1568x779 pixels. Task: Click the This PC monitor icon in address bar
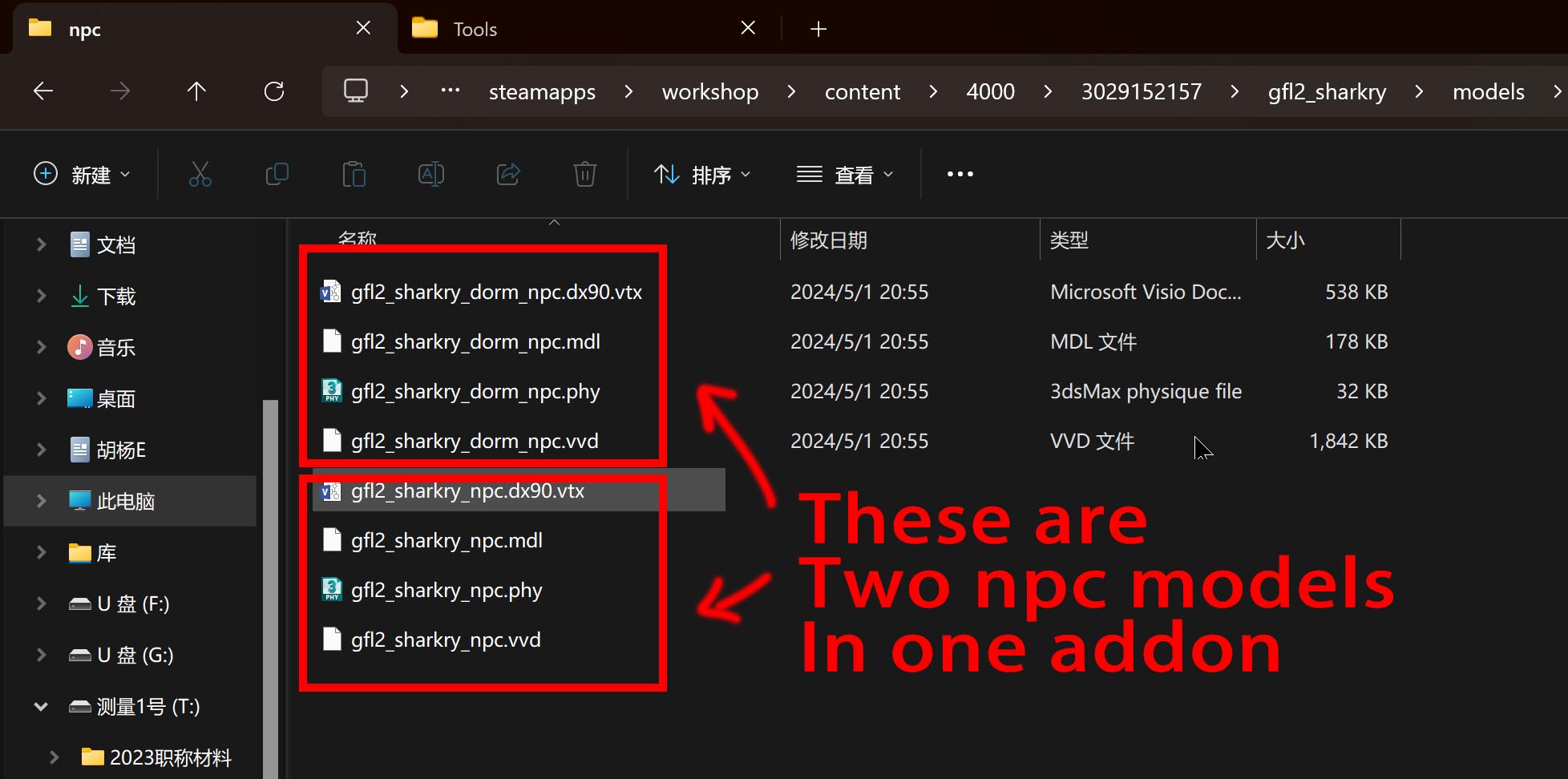click(356, 91)
